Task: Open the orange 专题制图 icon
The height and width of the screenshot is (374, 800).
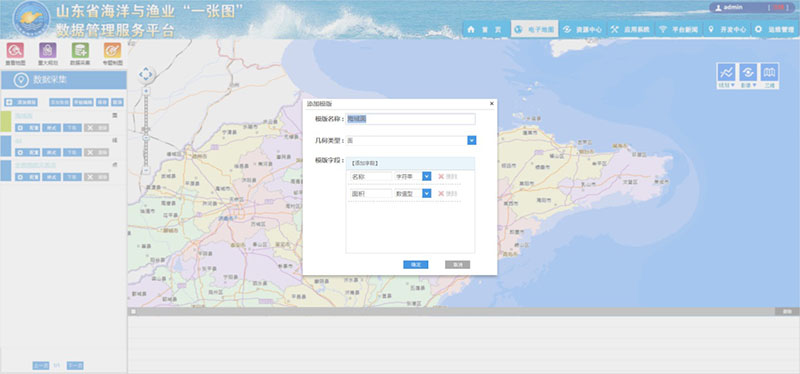Action: tap(112, 50)
